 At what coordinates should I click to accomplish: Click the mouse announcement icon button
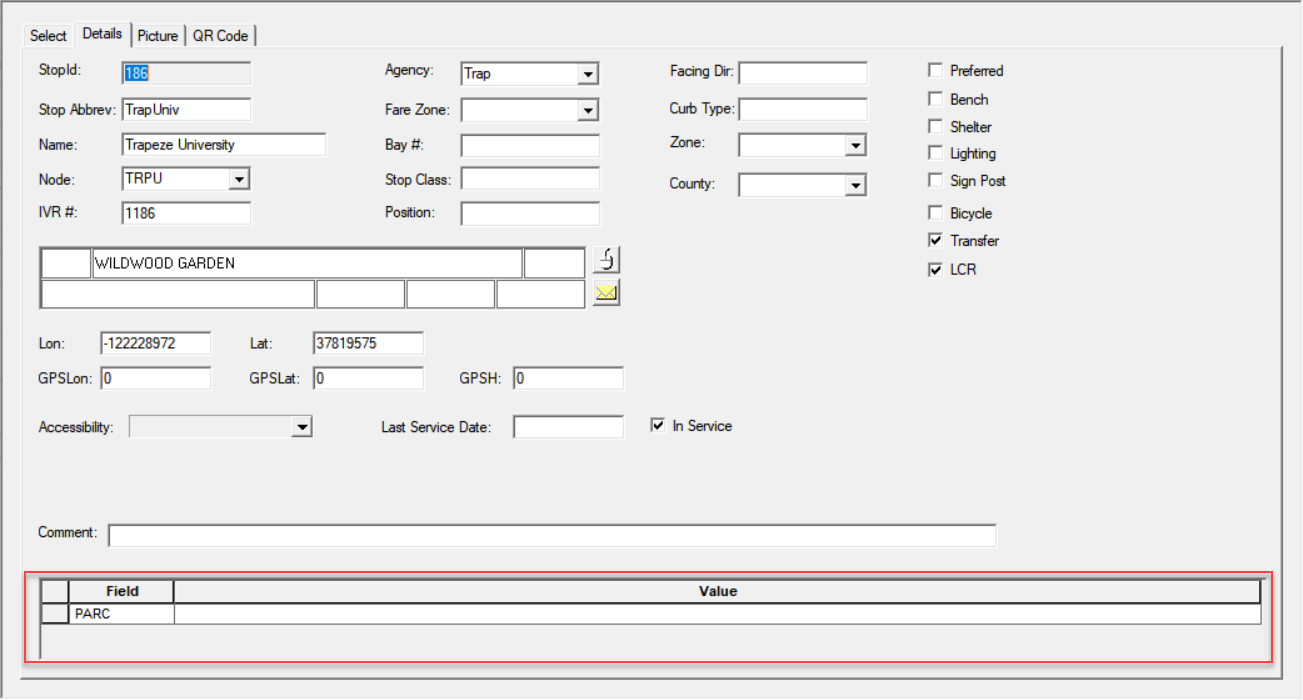pos(605,259)
